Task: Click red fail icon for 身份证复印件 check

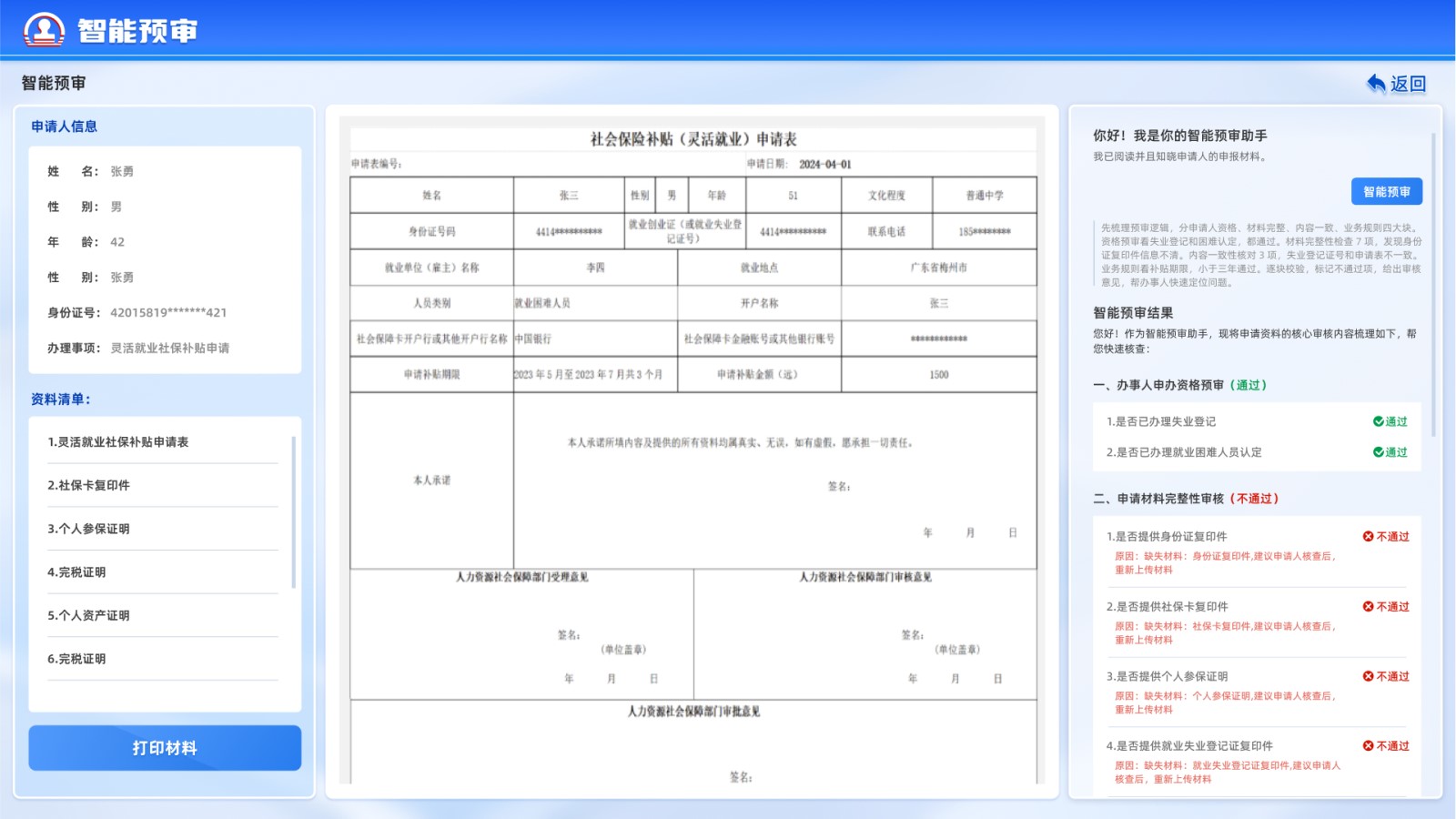Action: click(1368, 537)
